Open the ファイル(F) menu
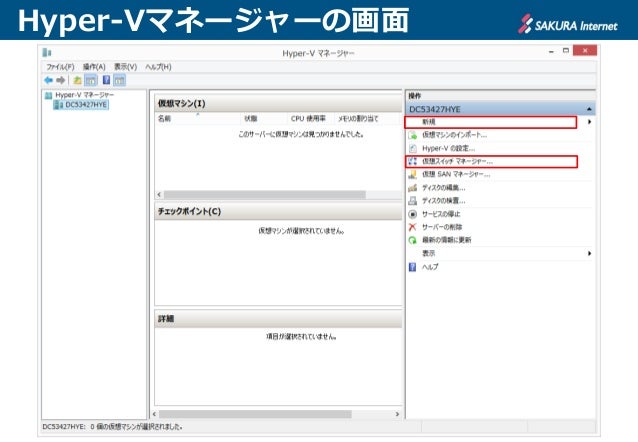 point(60,67)
